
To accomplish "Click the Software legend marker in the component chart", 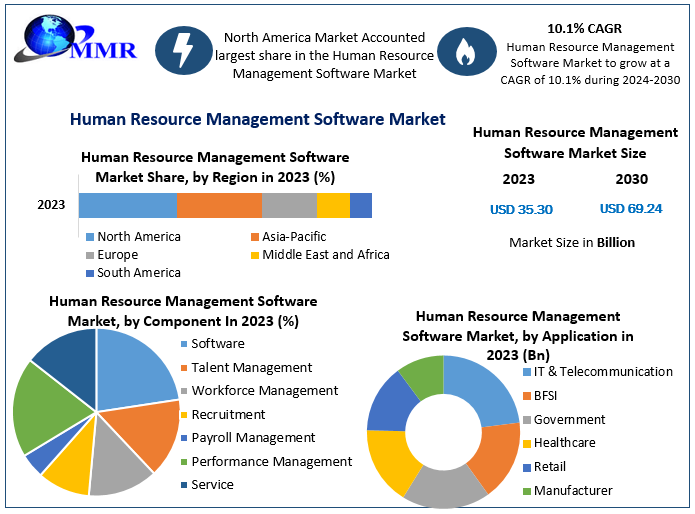I will 185,345.
